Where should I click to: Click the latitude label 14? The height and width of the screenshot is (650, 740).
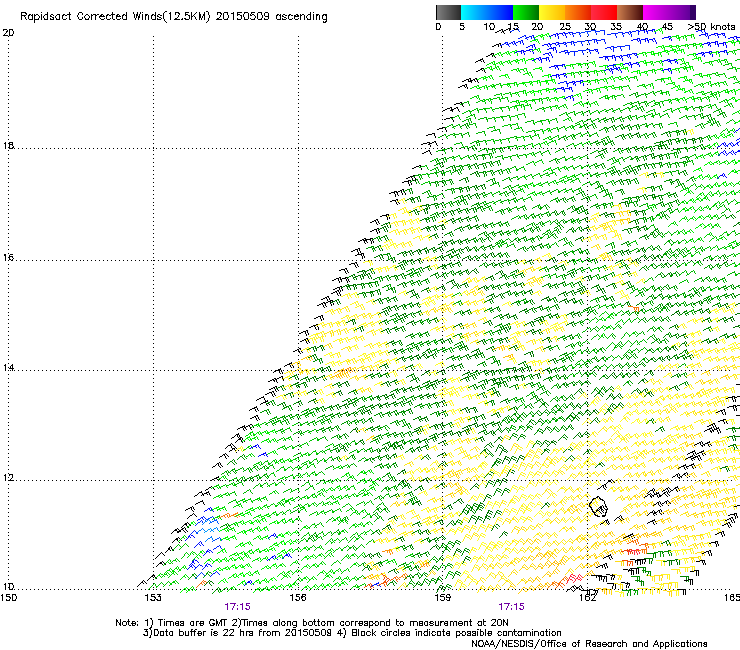(x=8, y=367)
